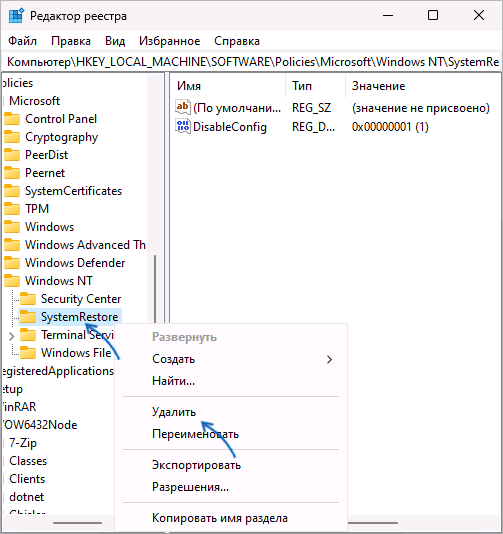Viewport: 503px width, 534px height.
Task: Select the dotnet key
Action: click(27, 497)
